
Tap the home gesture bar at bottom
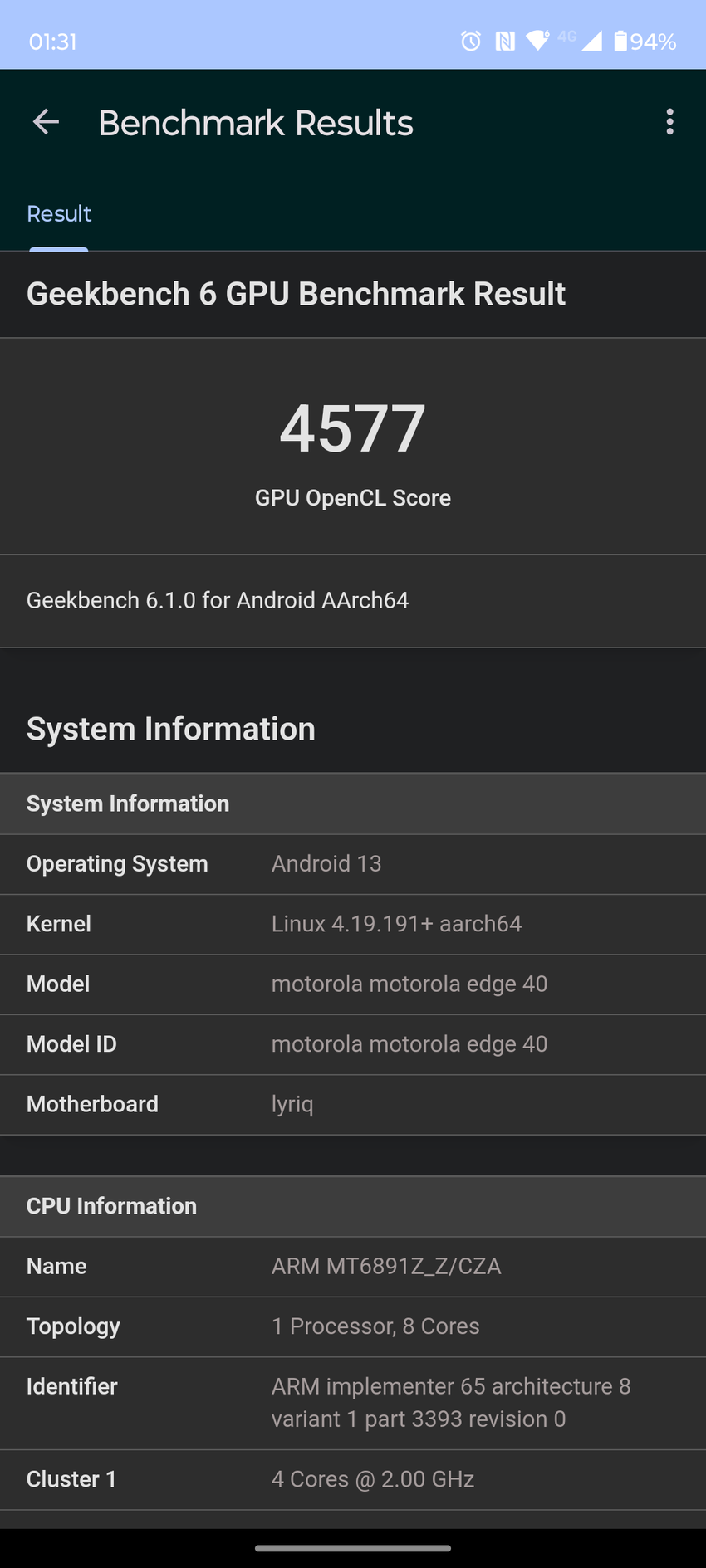click(x=353, y=1548)
